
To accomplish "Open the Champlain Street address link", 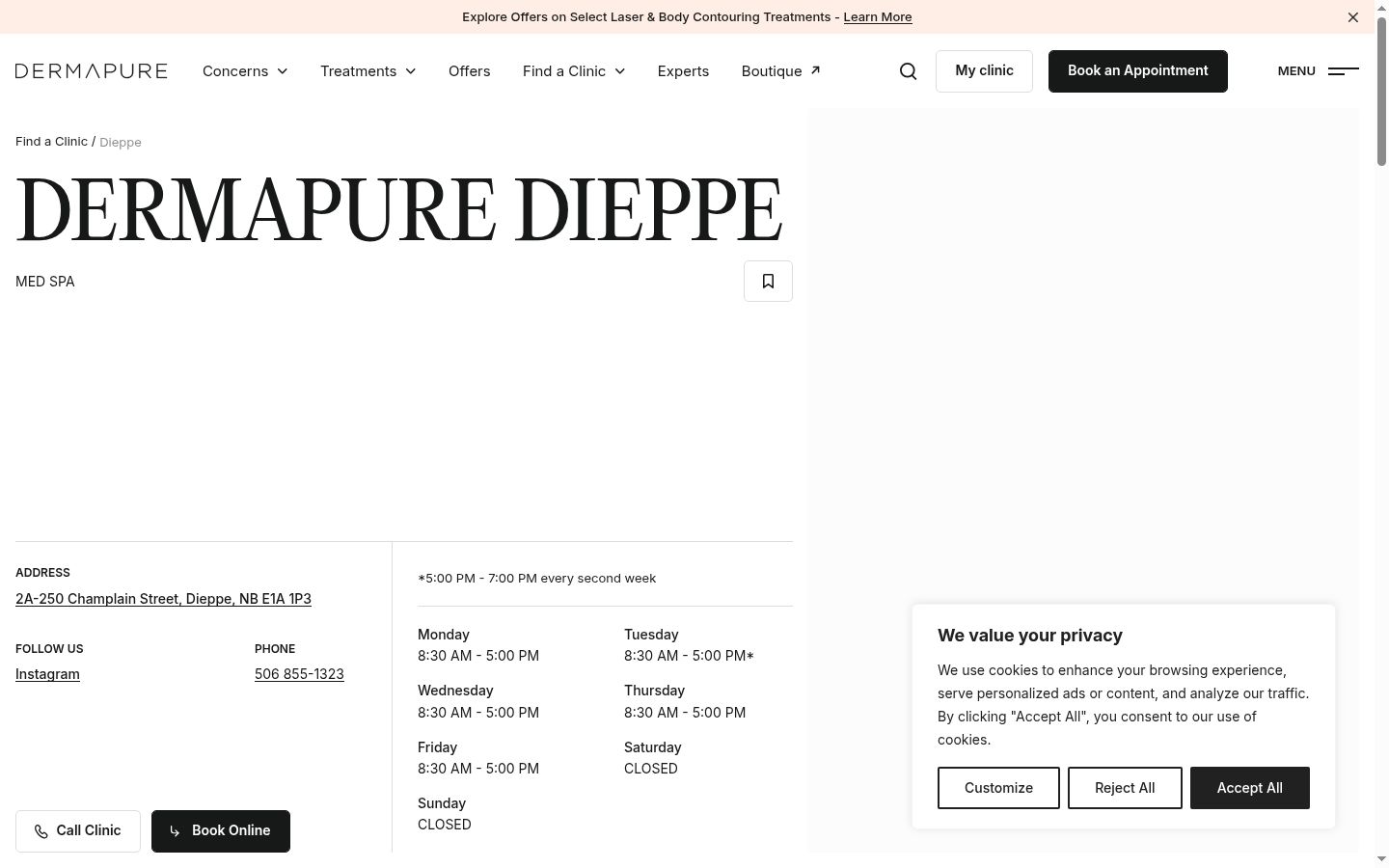I will tap(163, 599).
